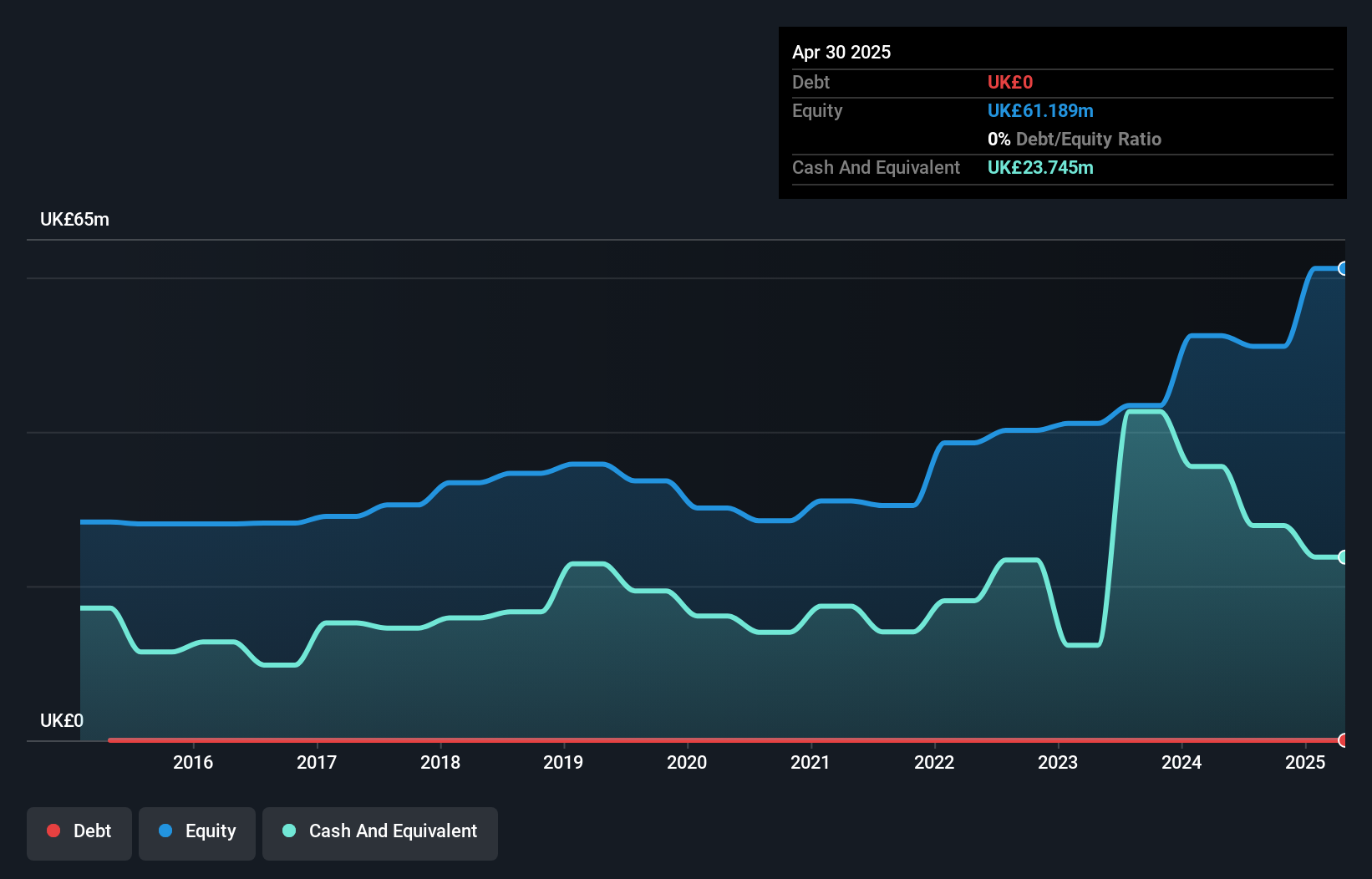Click the blue Equity legend dot
1372x879 pixels.
(165, 831)
